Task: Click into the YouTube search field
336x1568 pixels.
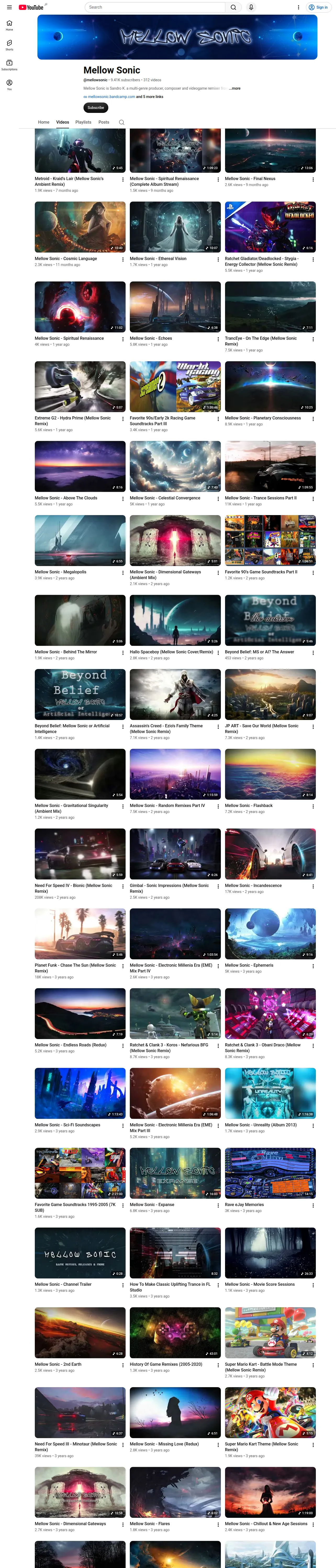Action: (x=155, y=7)
